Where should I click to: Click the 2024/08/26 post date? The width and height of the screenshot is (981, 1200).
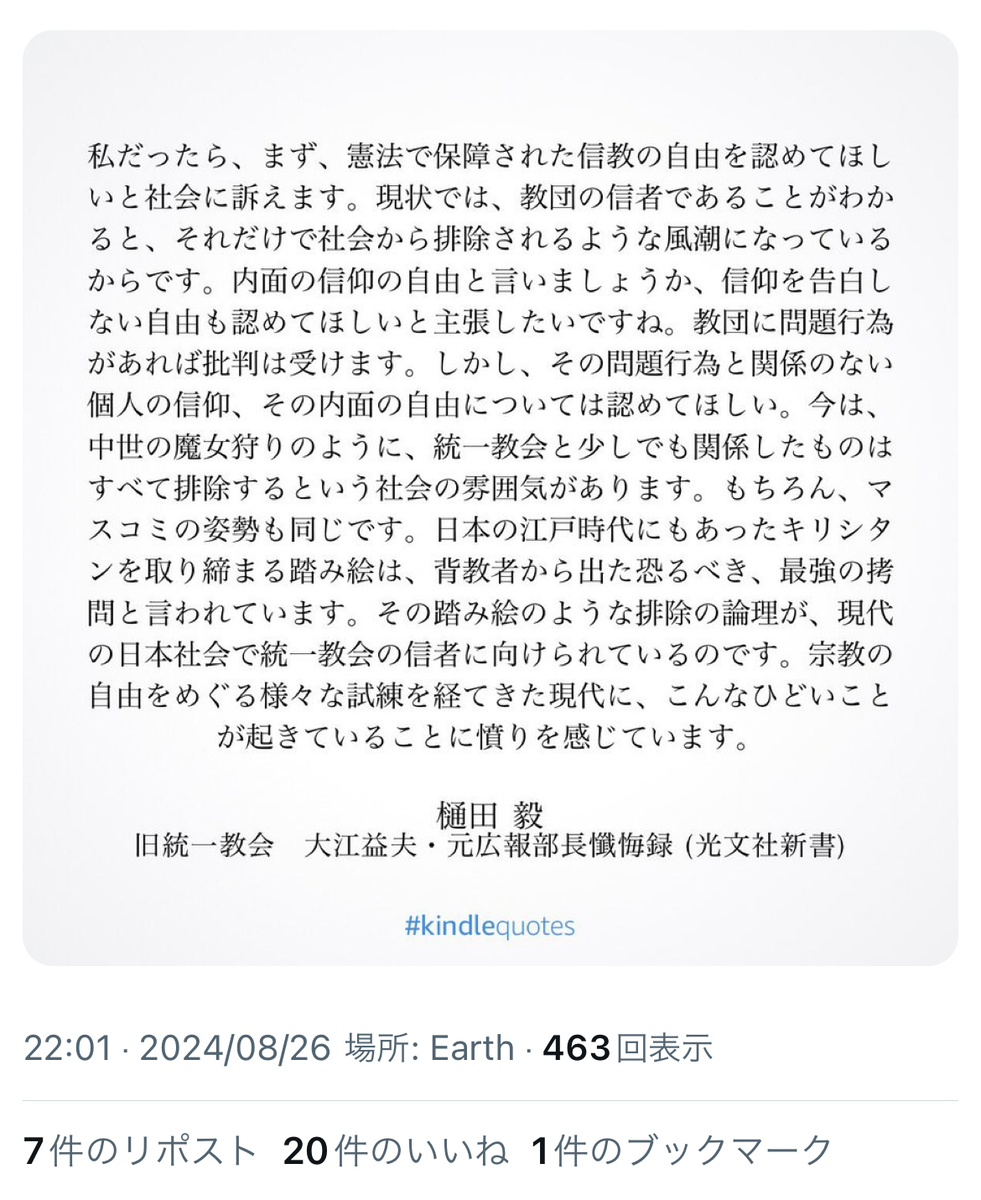pos(235,1048)
